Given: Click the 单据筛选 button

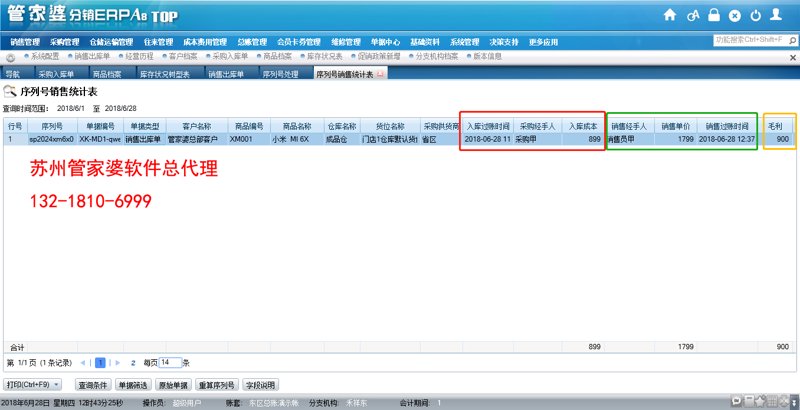Looking at the screenshot, I should pos(133,385).
